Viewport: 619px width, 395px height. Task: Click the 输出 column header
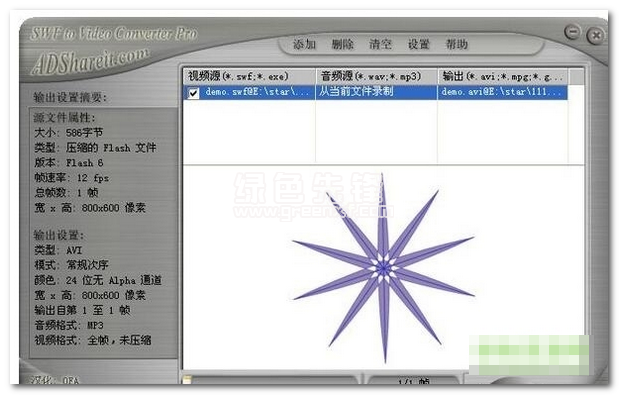[x=503, y=76]
